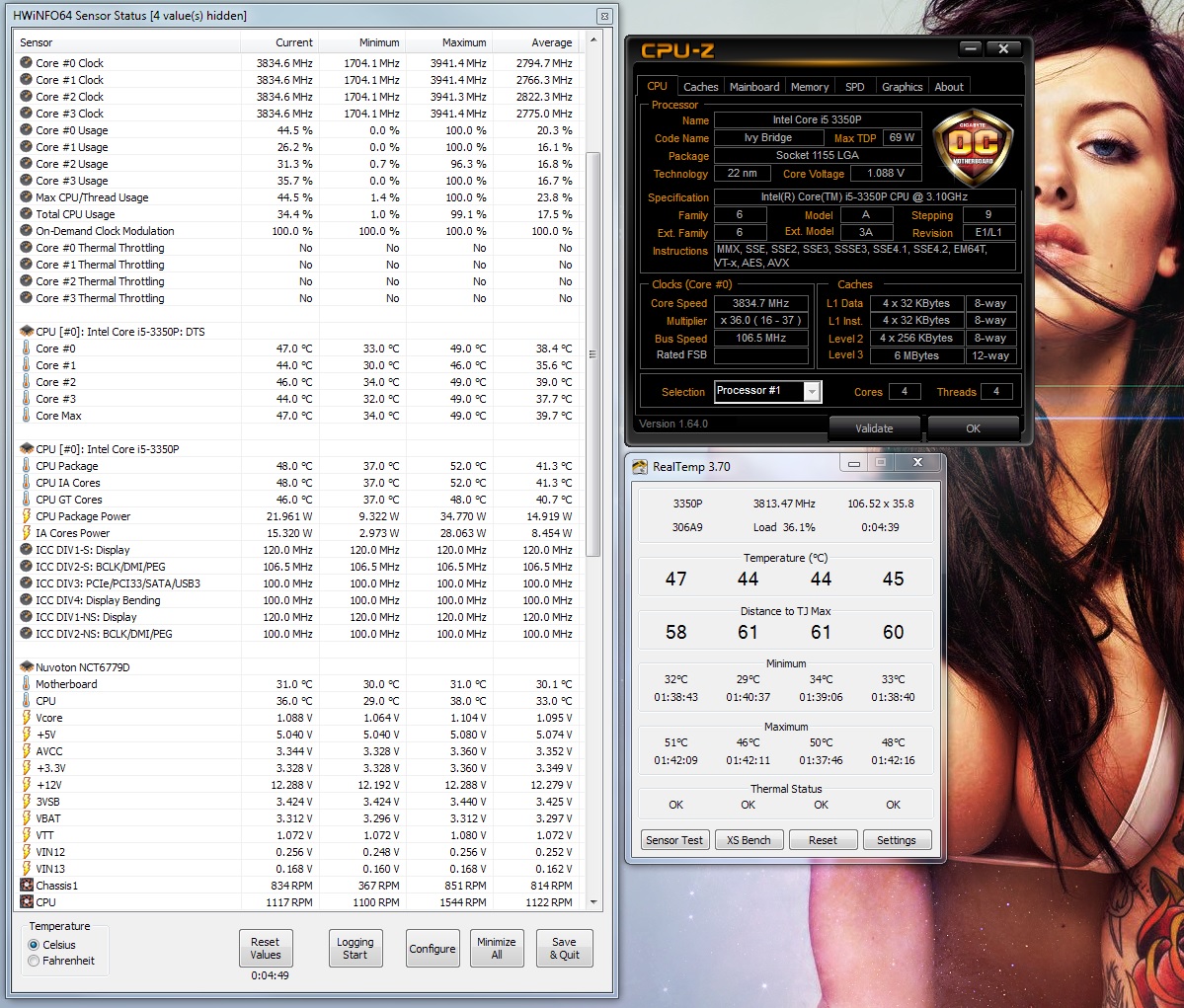Click the ICC DIV1-S: Display clock icon
The height and width of the screenshot is (1008, 1184).
pos(26,549)
